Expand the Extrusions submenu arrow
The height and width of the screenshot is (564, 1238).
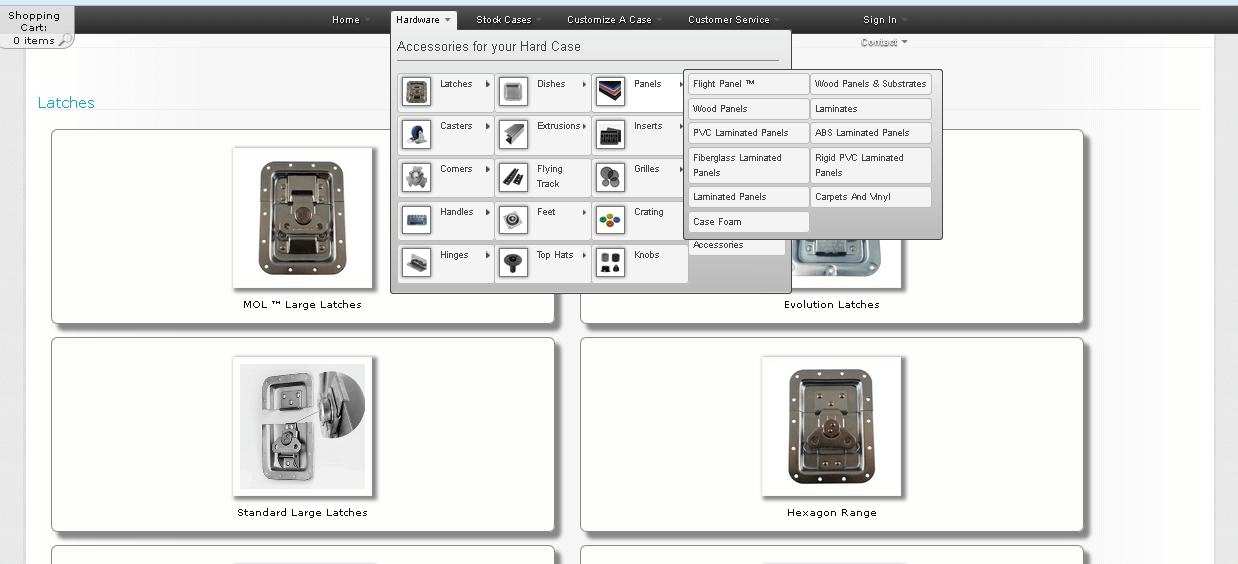click(x=584, y=127)
